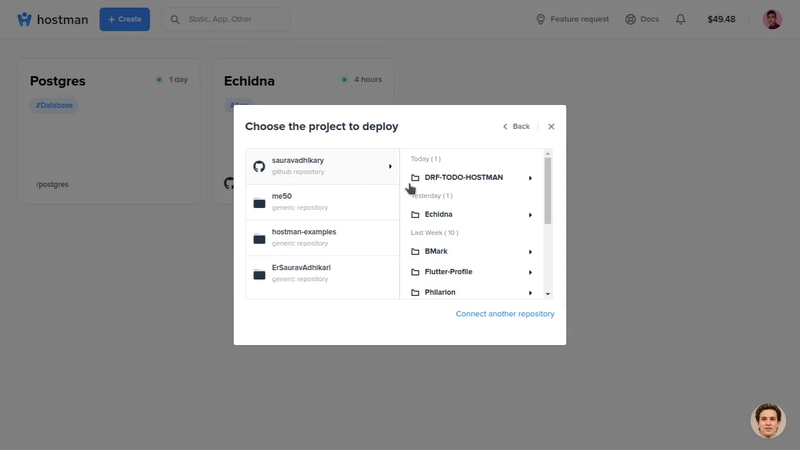800x450 pixels.
Task: Select the ErSauravAdhikari repository
Action: click(x=322, y=273)
